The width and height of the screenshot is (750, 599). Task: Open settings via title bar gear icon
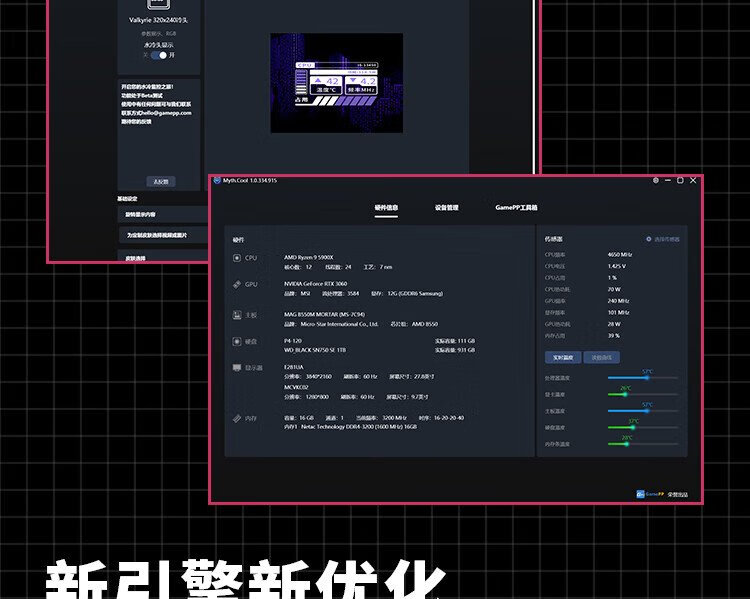656,180
